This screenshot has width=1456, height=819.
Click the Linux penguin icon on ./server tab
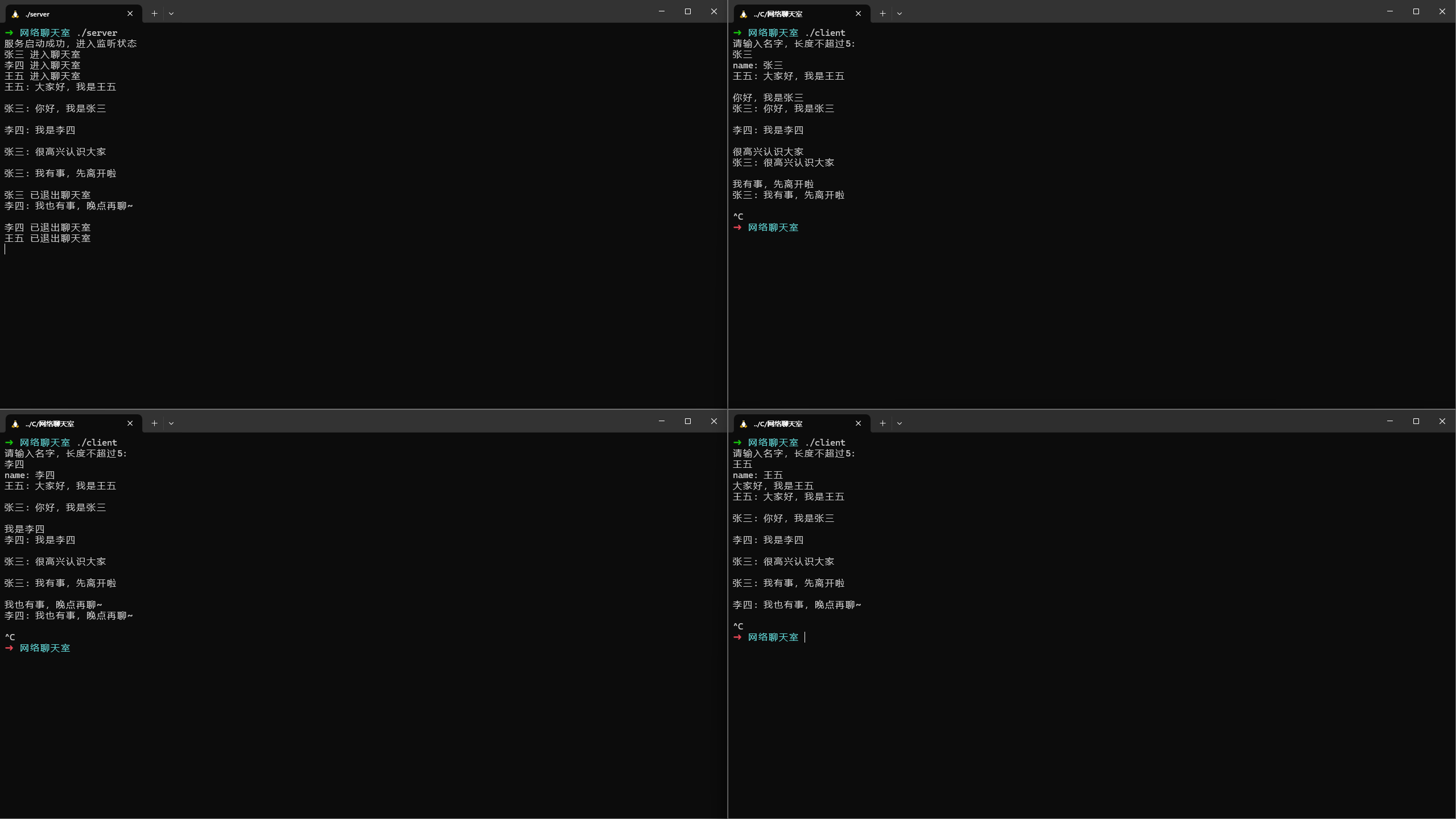click(x=15, y=14)
